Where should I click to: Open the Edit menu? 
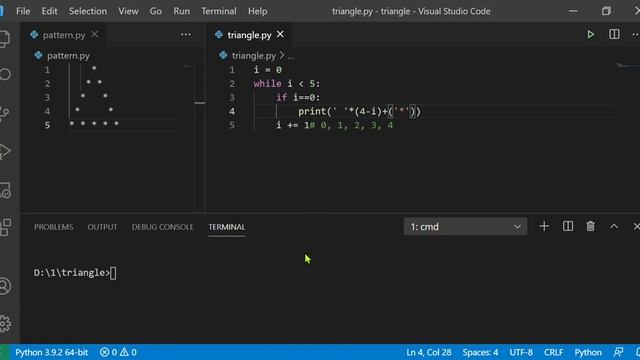click(x=49, y=11)
